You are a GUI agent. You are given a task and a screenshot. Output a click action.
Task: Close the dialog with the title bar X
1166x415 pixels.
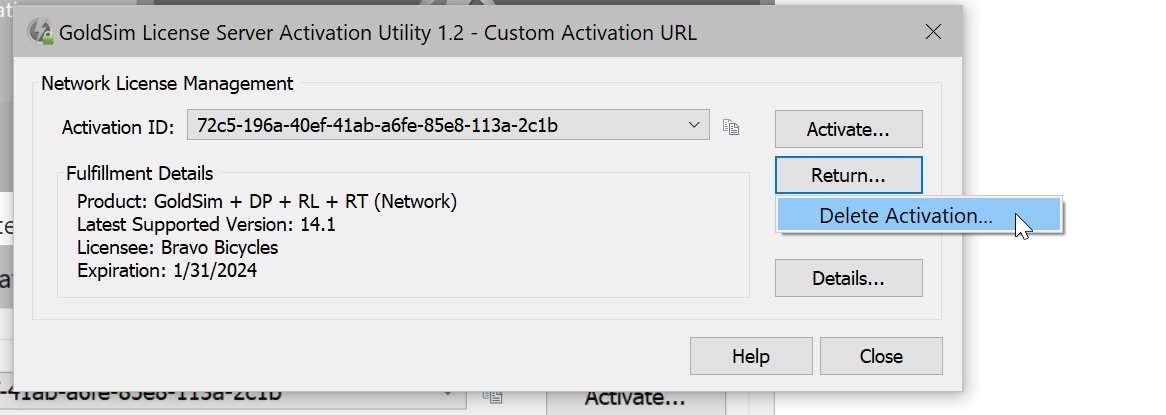pos(933,32)
